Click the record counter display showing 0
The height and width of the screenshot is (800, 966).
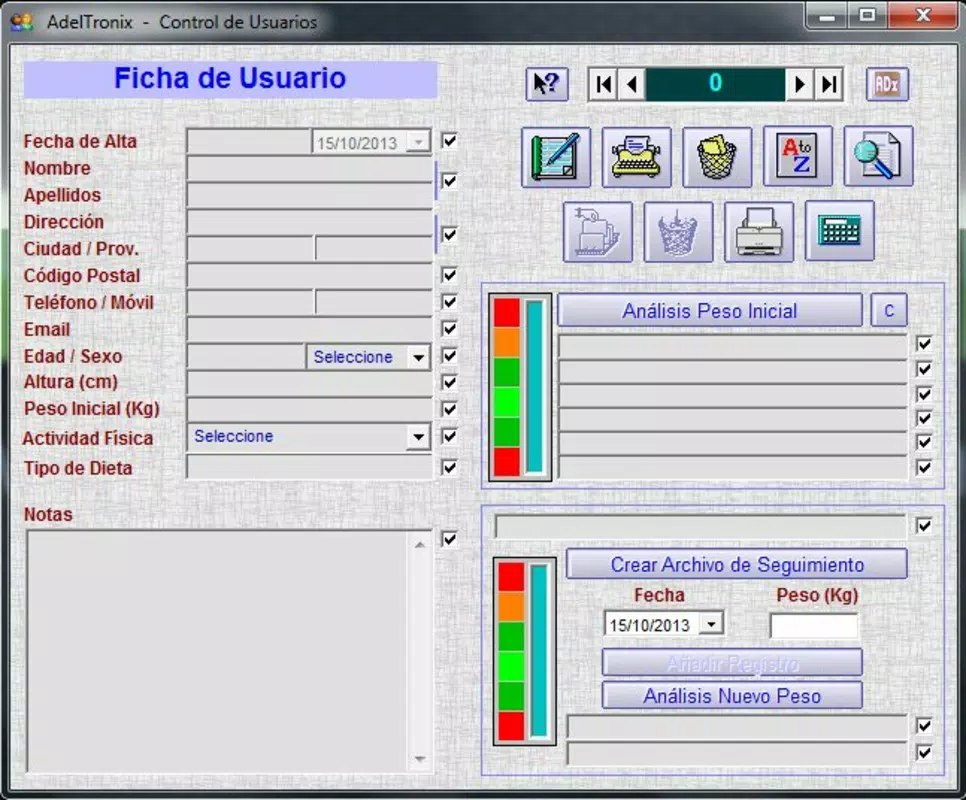tap(715, 84)
